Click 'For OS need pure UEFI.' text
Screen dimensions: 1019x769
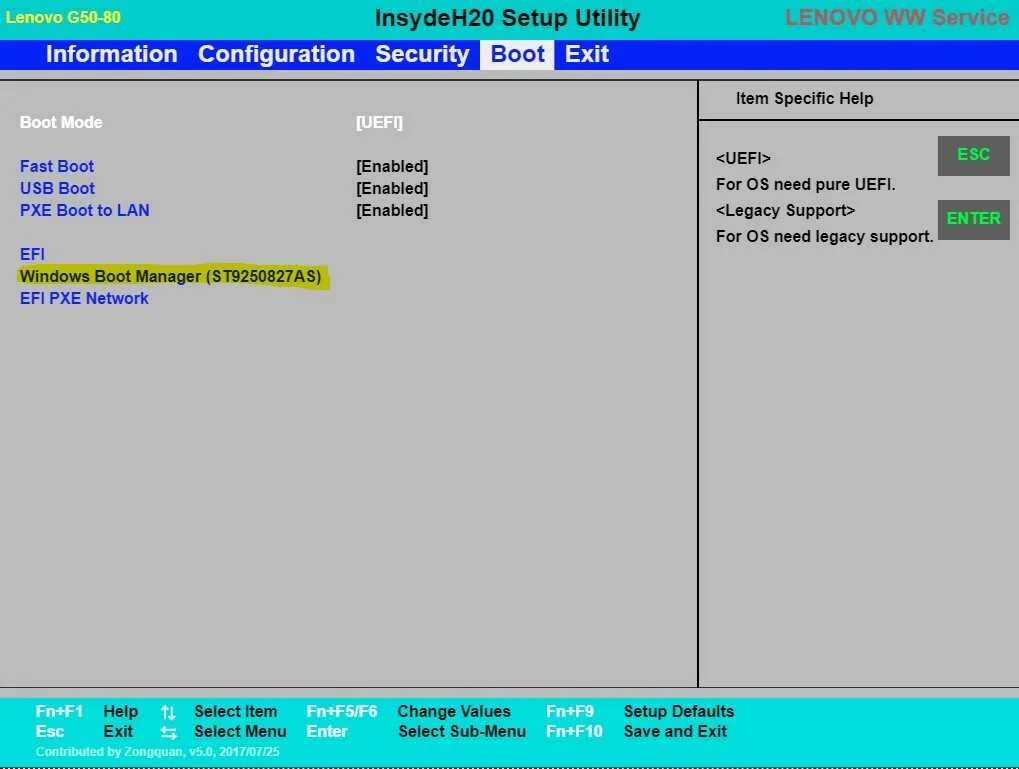tap(805, 185)
